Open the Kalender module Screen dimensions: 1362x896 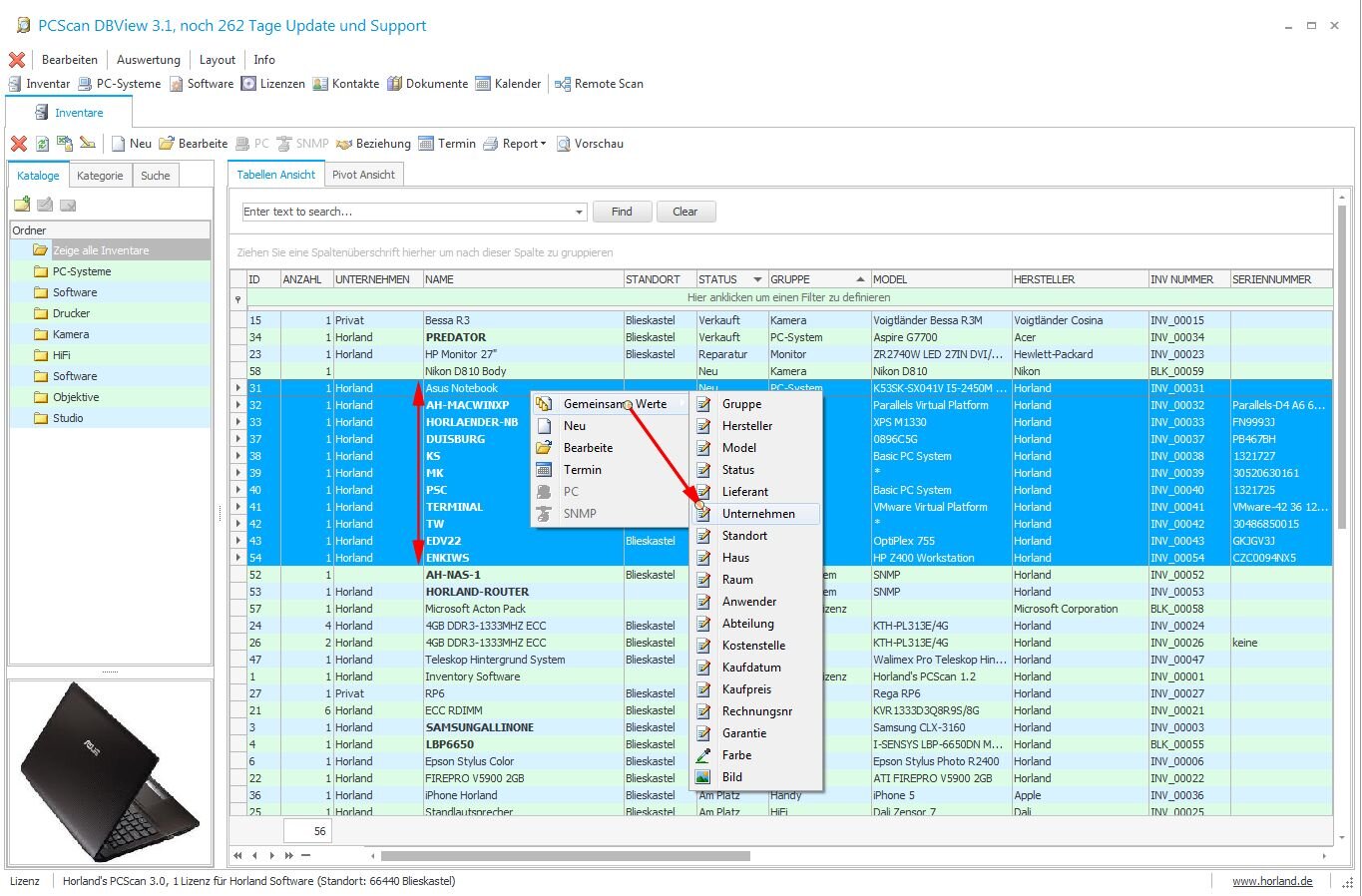509,84
